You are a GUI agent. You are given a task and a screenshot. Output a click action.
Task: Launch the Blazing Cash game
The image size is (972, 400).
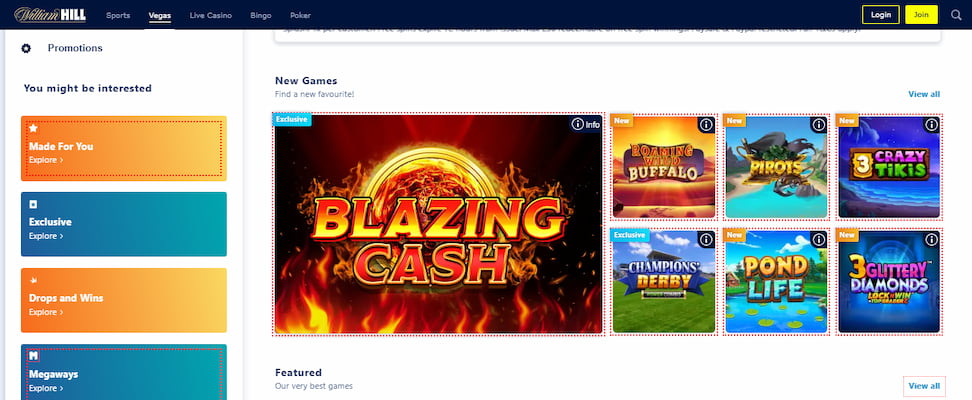(438, 224)
